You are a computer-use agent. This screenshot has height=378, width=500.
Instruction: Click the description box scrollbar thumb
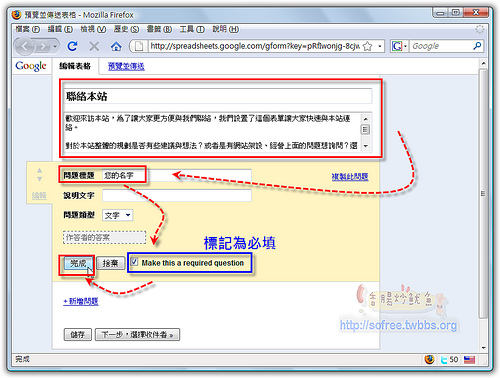tap(365, 129)
